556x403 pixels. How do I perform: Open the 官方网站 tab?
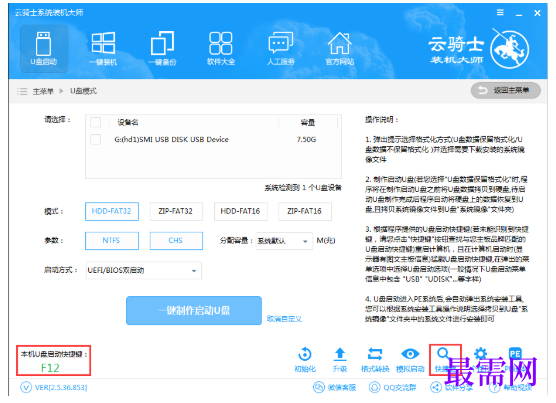(340, 49)
